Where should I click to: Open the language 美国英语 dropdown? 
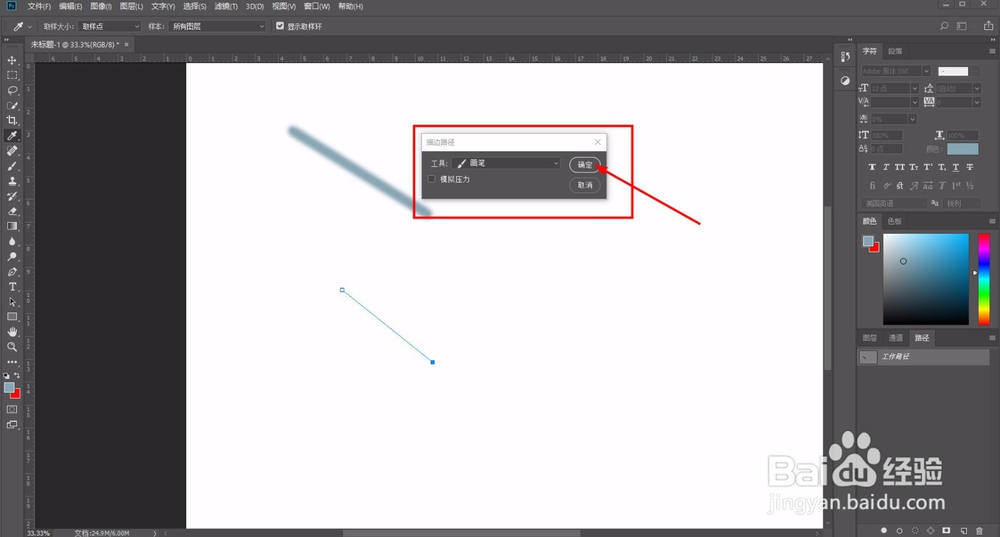(893, 203)
